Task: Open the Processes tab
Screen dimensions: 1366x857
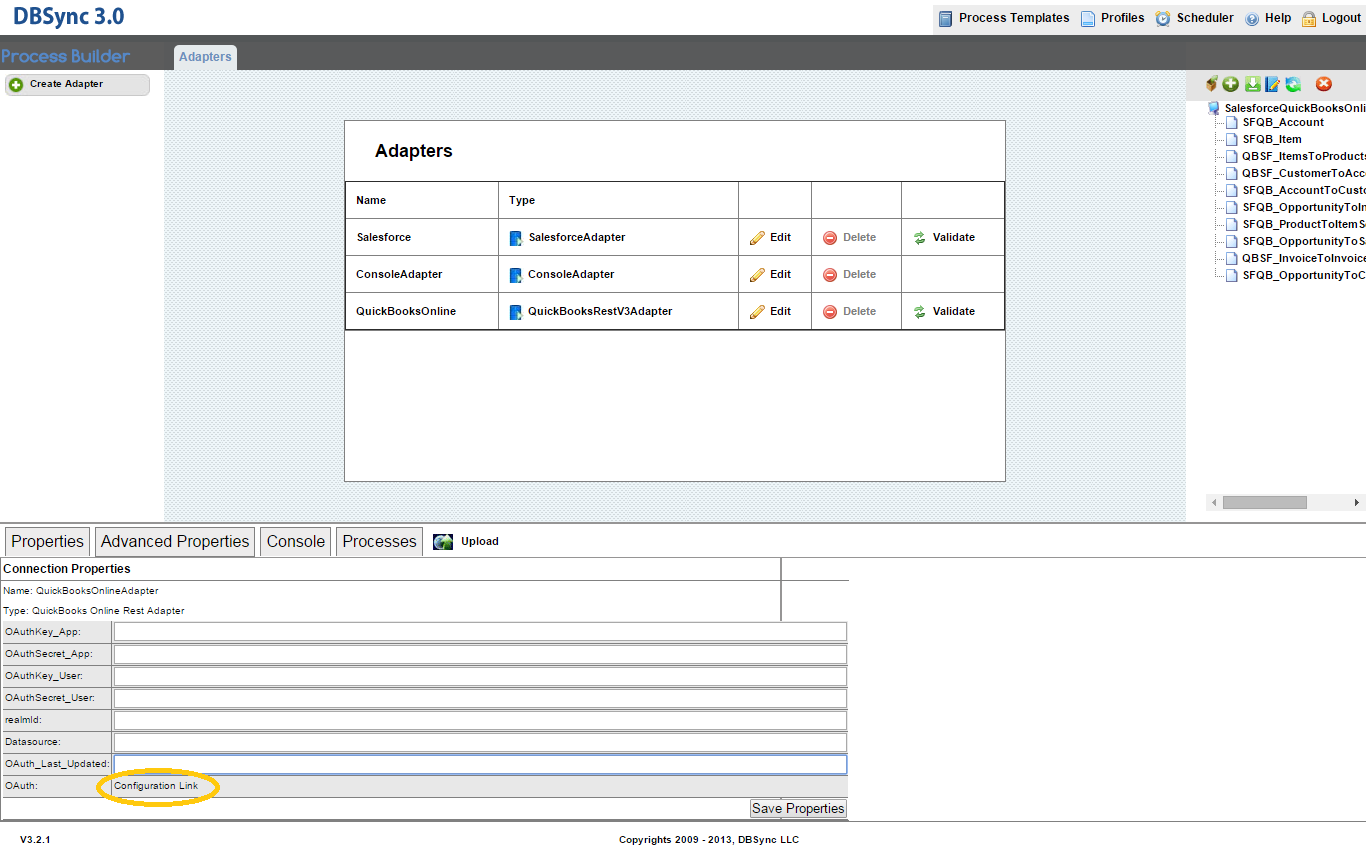Action: 379,541
